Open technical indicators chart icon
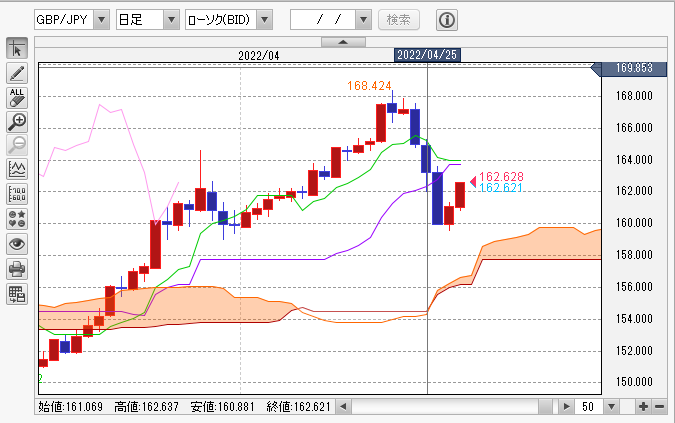 [x=17, y=169]
